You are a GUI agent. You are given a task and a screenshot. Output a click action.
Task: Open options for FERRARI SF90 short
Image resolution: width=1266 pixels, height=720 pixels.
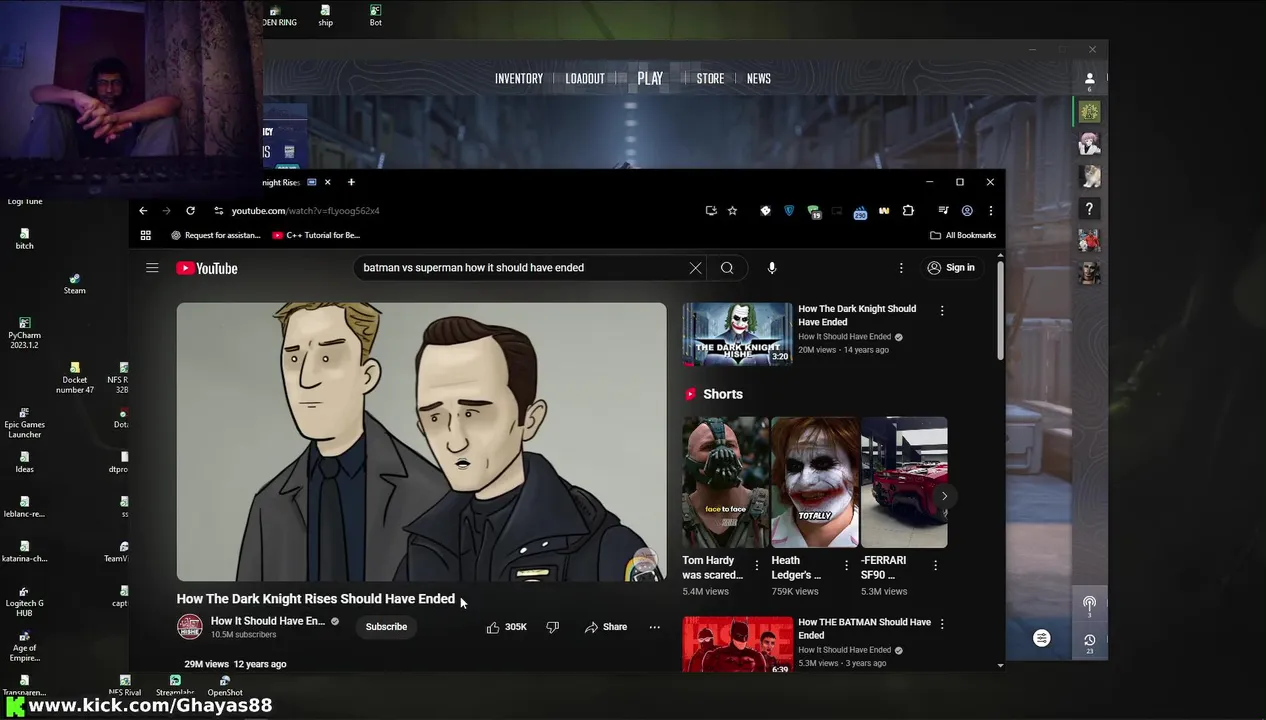click(935, 566)
